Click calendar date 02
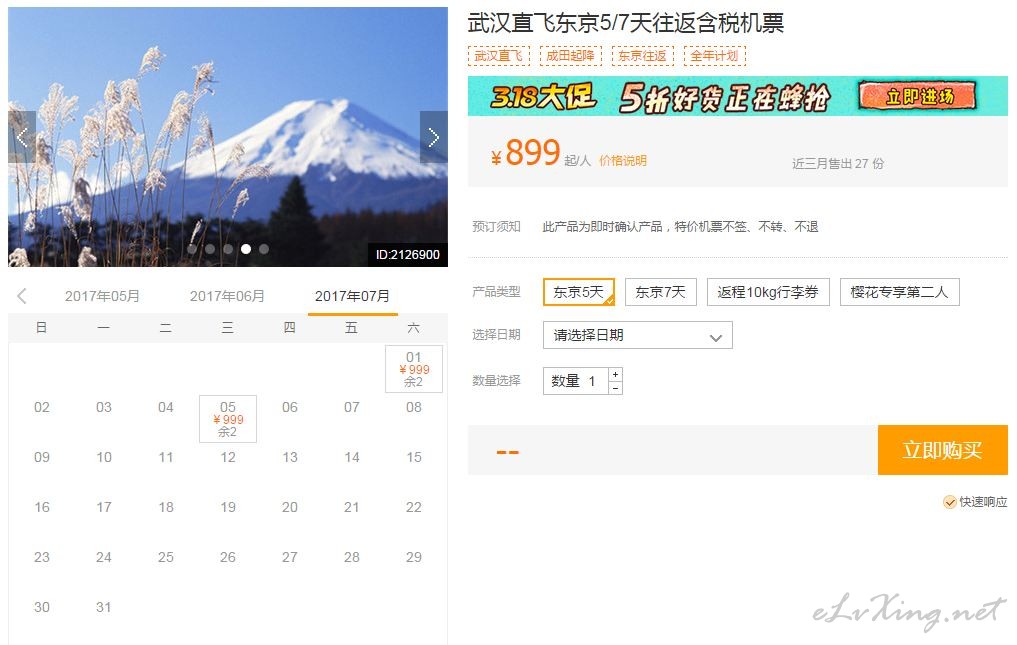The image size is (1017, 645). [42, 408]
